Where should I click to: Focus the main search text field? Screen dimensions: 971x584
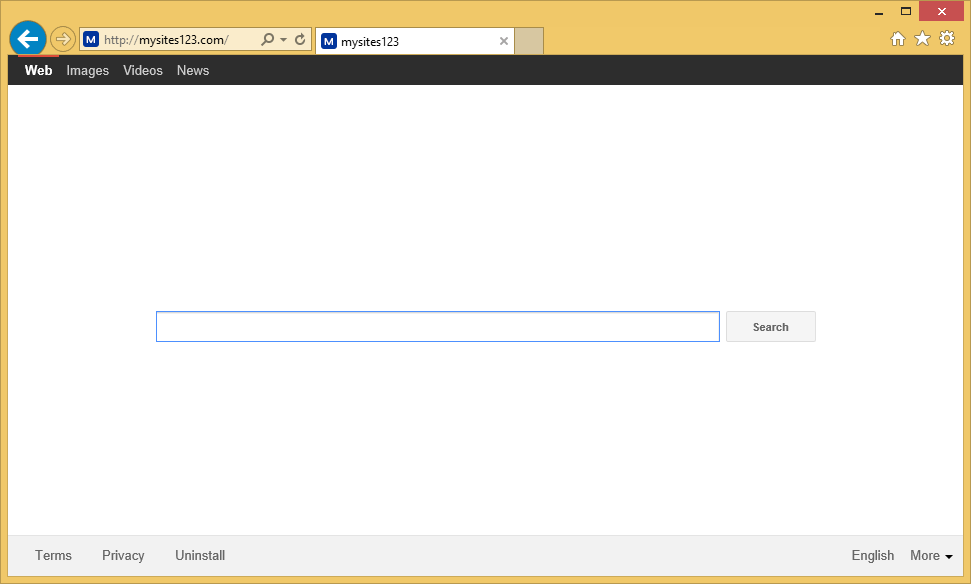[x=437, y=327]
